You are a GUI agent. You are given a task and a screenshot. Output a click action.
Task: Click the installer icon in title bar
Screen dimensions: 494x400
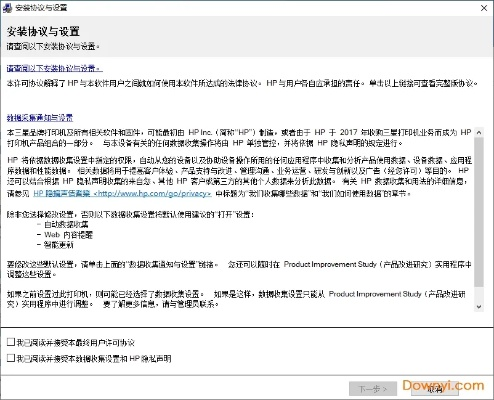(7, 8)
